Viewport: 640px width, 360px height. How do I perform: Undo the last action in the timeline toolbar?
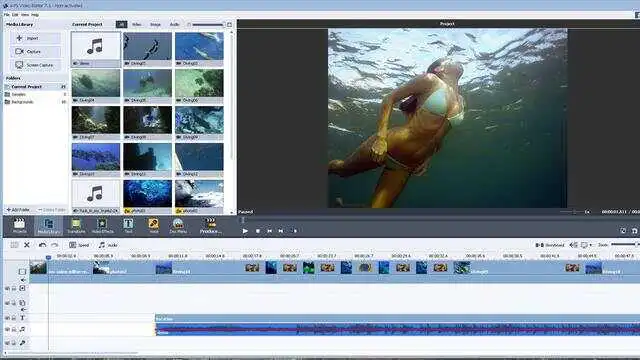42,245
